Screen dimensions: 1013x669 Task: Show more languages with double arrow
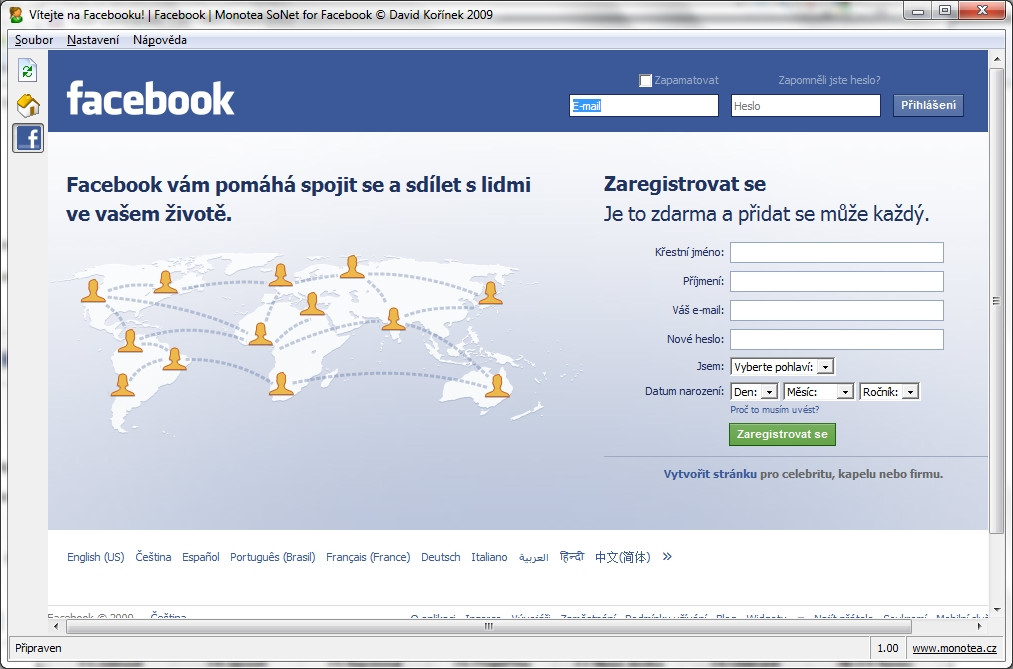pos(667,556)
